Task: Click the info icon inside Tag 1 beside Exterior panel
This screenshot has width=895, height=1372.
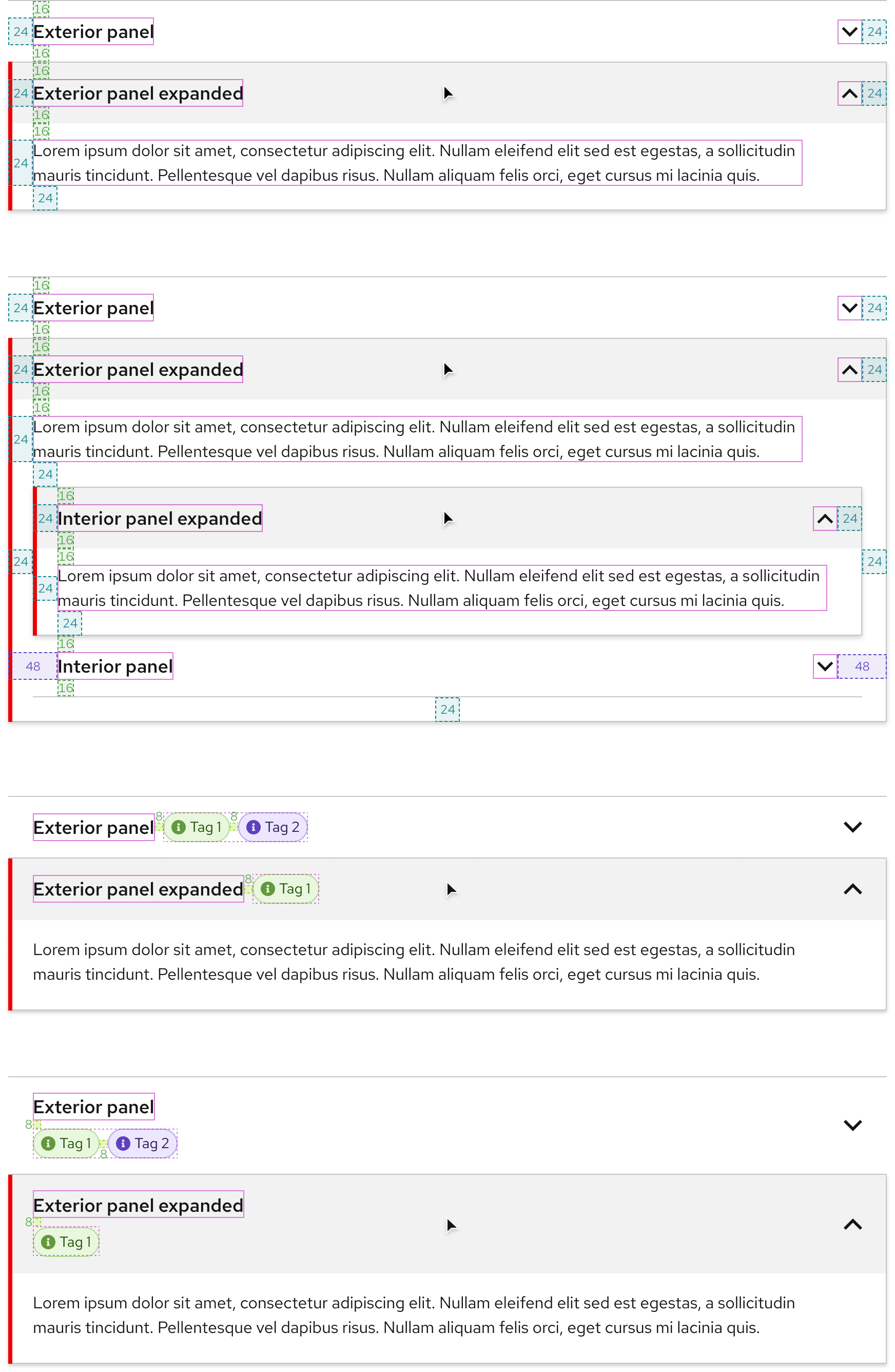Action: [x=180, y=827]
